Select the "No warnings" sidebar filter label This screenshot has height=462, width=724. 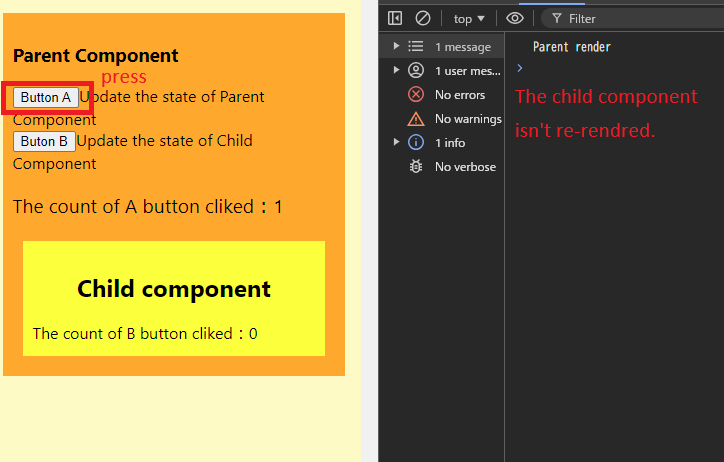(x=468, y=119)
